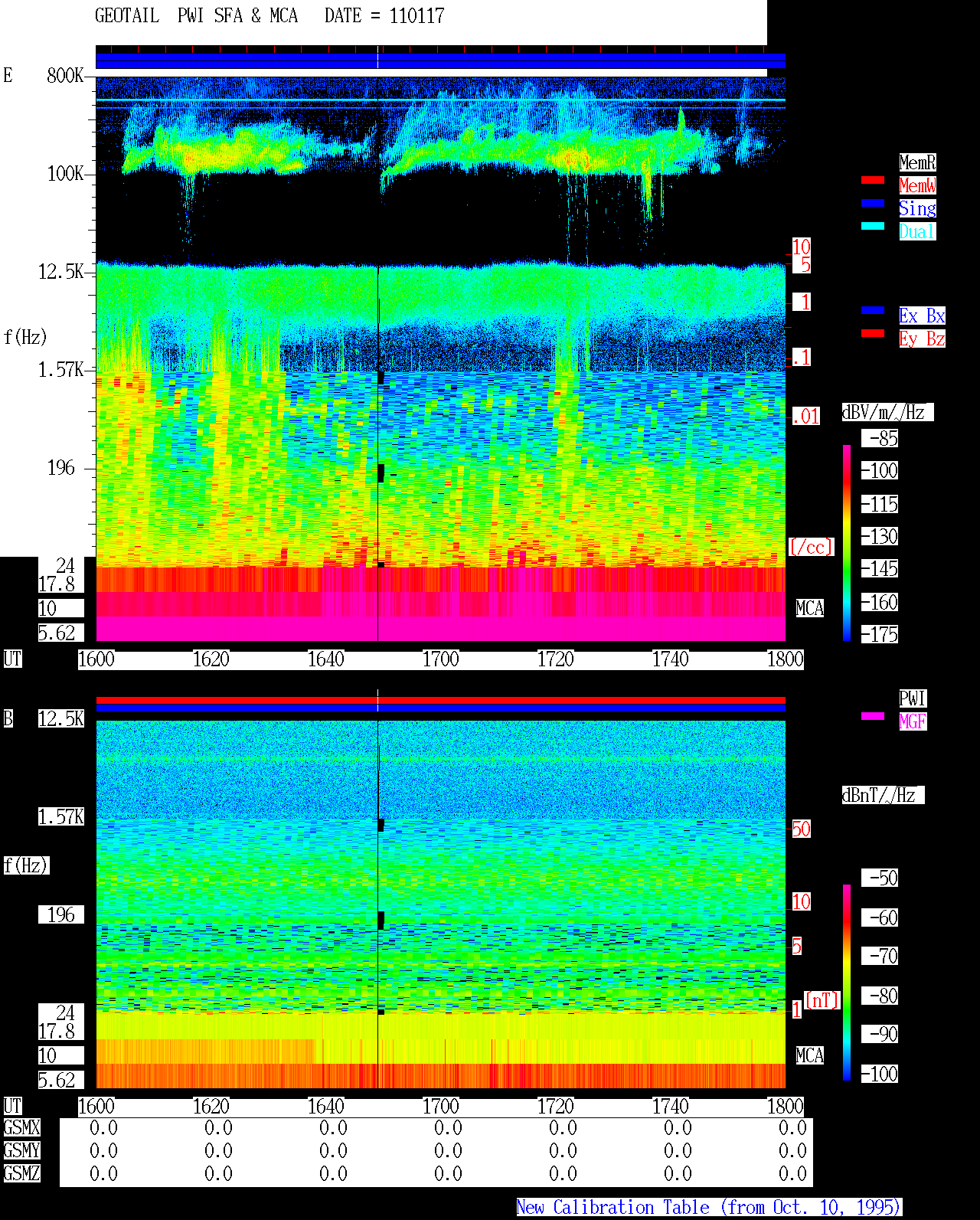Image resolution: width=980 pixels, height=1220 pixels.
Task: Click the electric field color scale bar
Action: [x=847, y=542]
